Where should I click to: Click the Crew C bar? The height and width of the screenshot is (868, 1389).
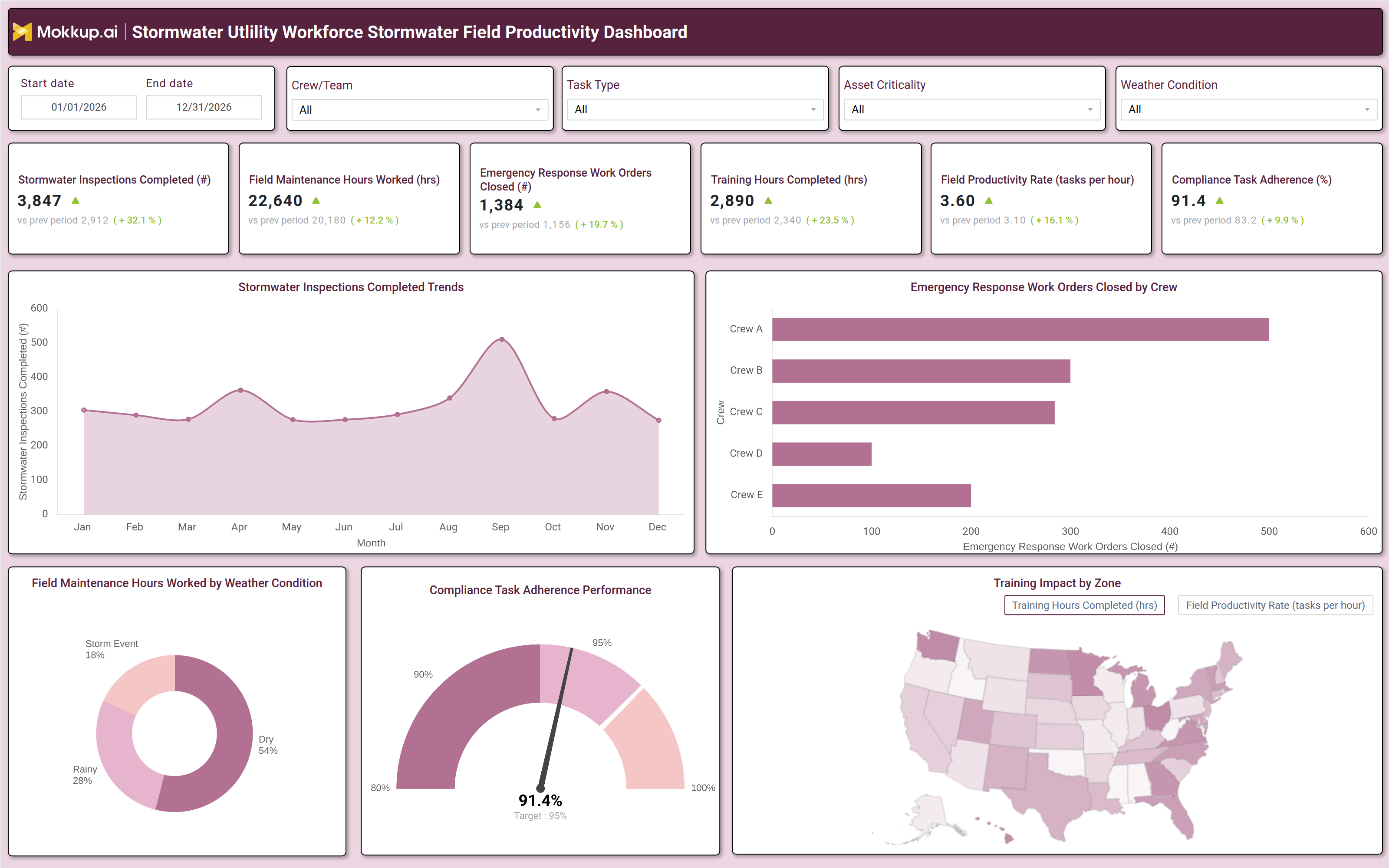coord(913,412)
